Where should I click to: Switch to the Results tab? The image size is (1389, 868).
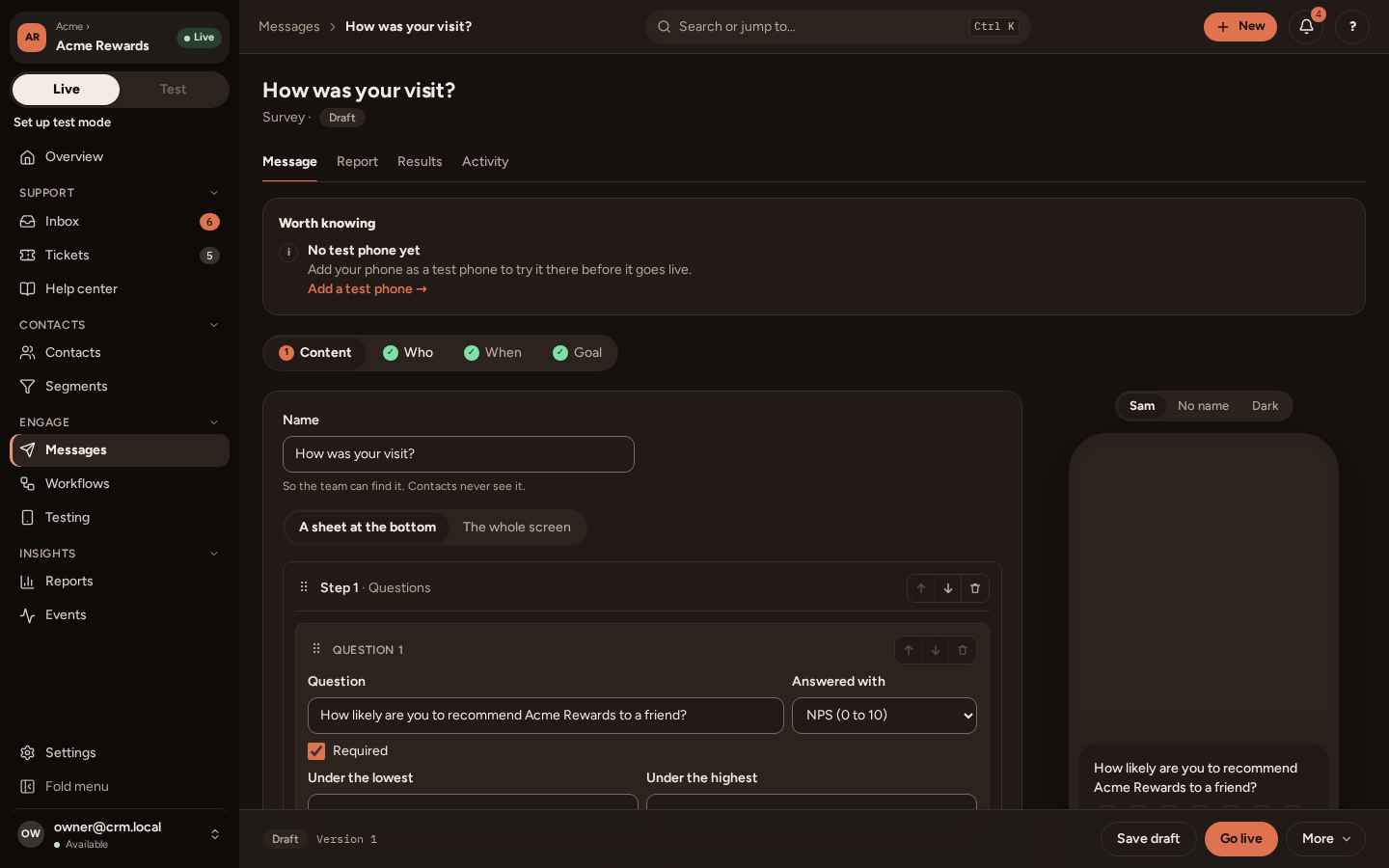pyautogui.click(x=420, y=162)
